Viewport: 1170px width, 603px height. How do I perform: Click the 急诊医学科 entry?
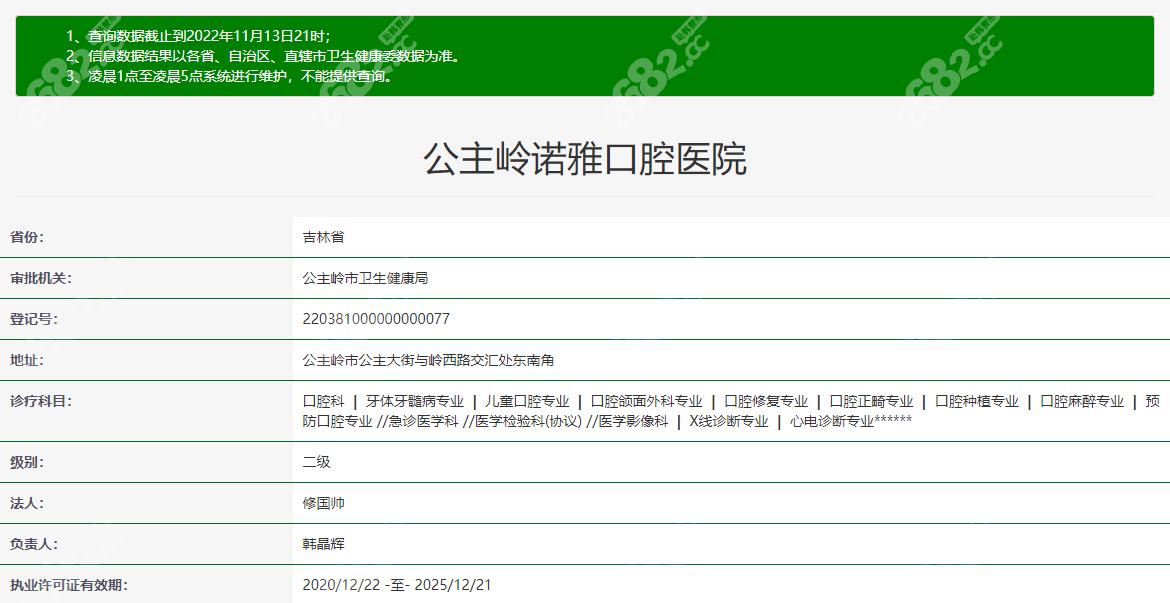coord(423,422)
